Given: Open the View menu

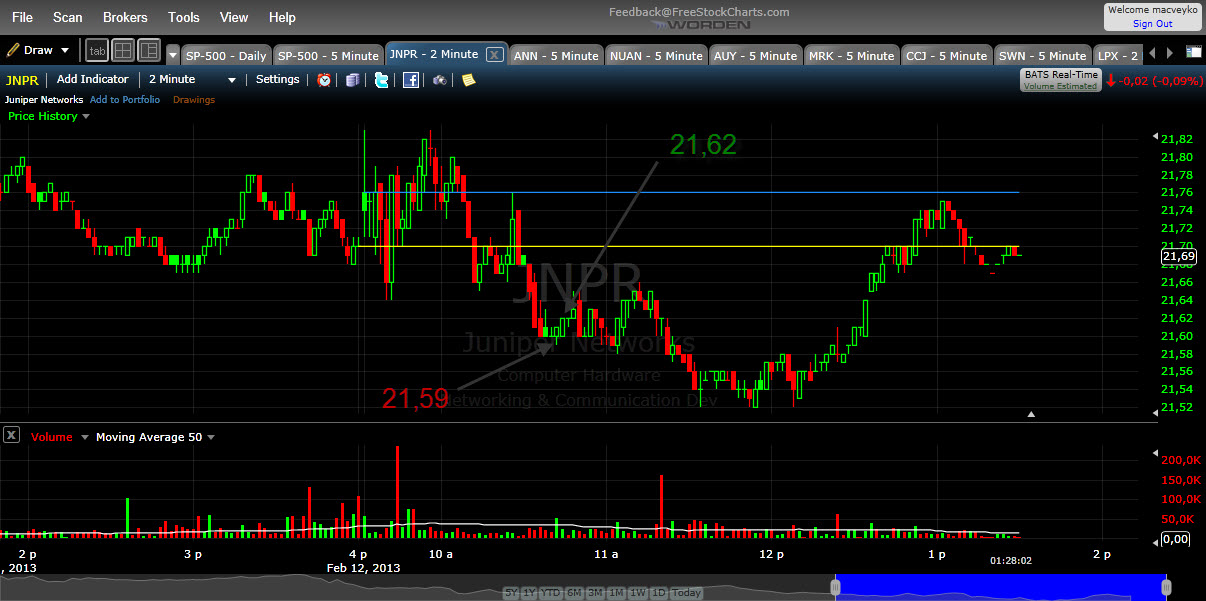Looking at the screenshot, I should (234, 17).
